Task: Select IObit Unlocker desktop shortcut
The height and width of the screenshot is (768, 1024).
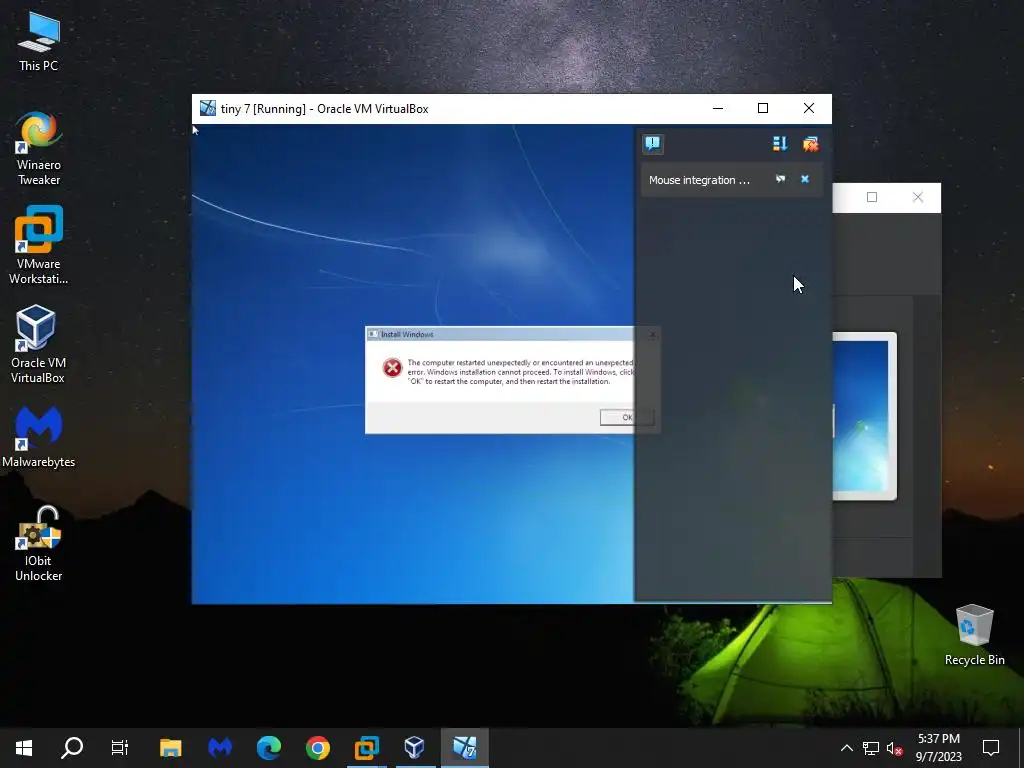Action: [x=39, y=543]
